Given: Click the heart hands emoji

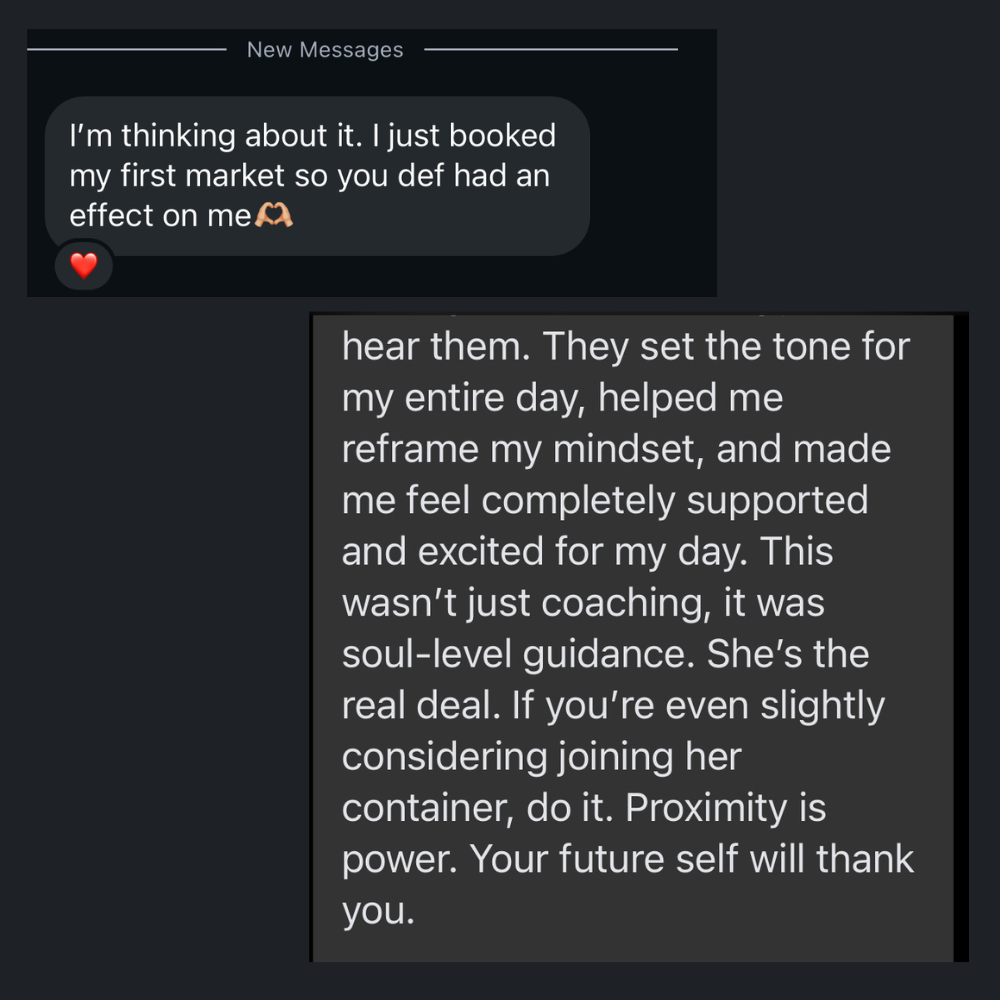Looking at the screenshot, I should point(274,215).
